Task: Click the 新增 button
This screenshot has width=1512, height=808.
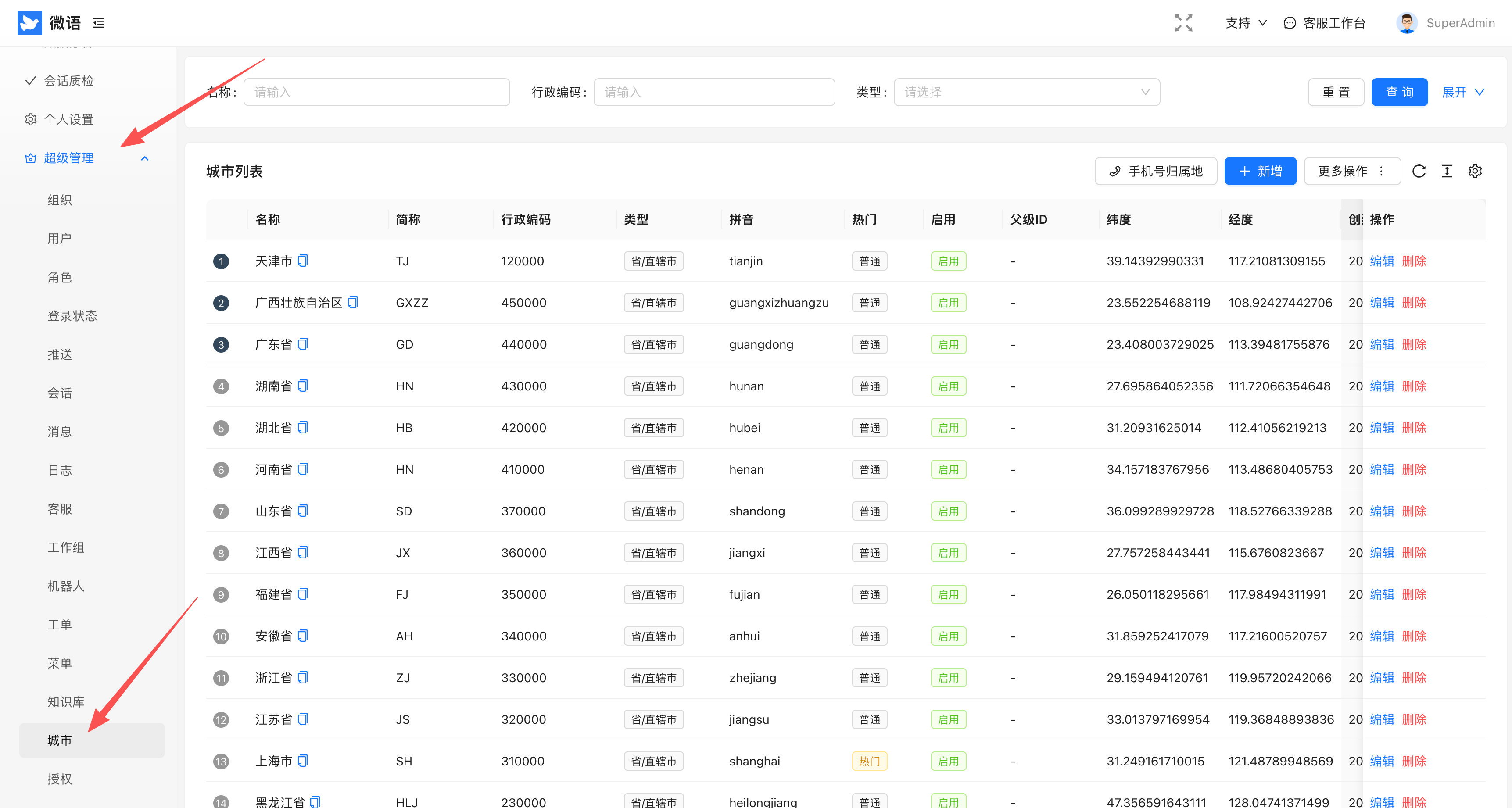Action: click(x=1260, y=171)
